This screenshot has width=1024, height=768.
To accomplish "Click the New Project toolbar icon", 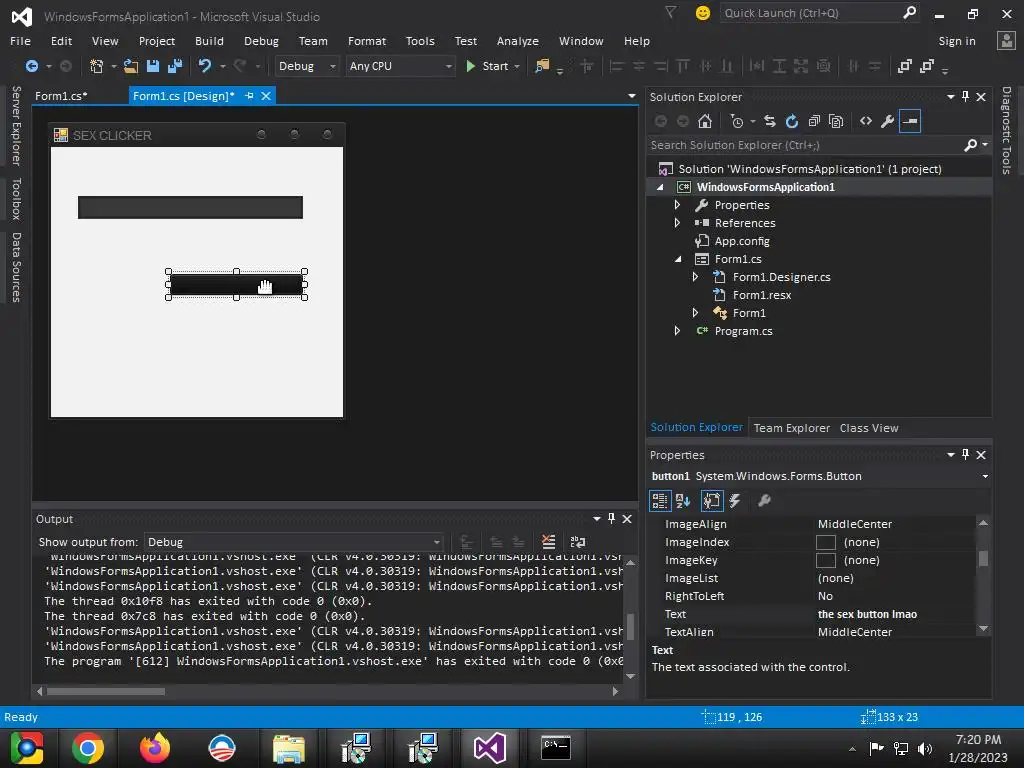I will coord(97,66).
